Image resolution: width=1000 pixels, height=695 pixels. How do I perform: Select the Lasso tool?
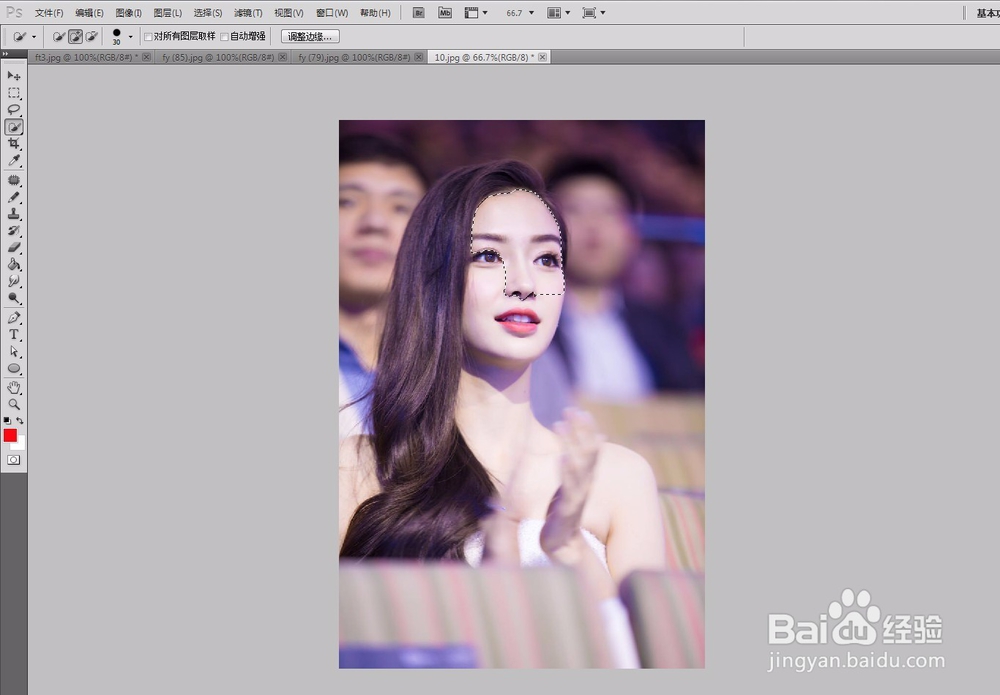[x=13, y=110]
